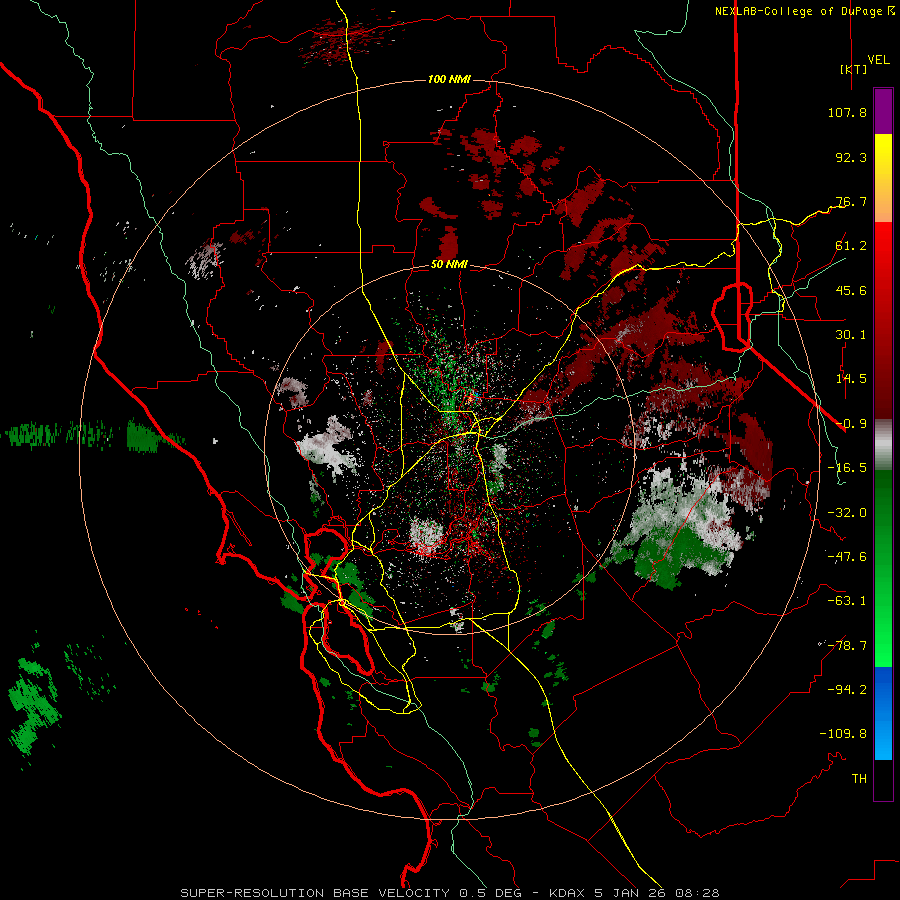Click the -0.9 velocity scale value

(x=851, y=424)
